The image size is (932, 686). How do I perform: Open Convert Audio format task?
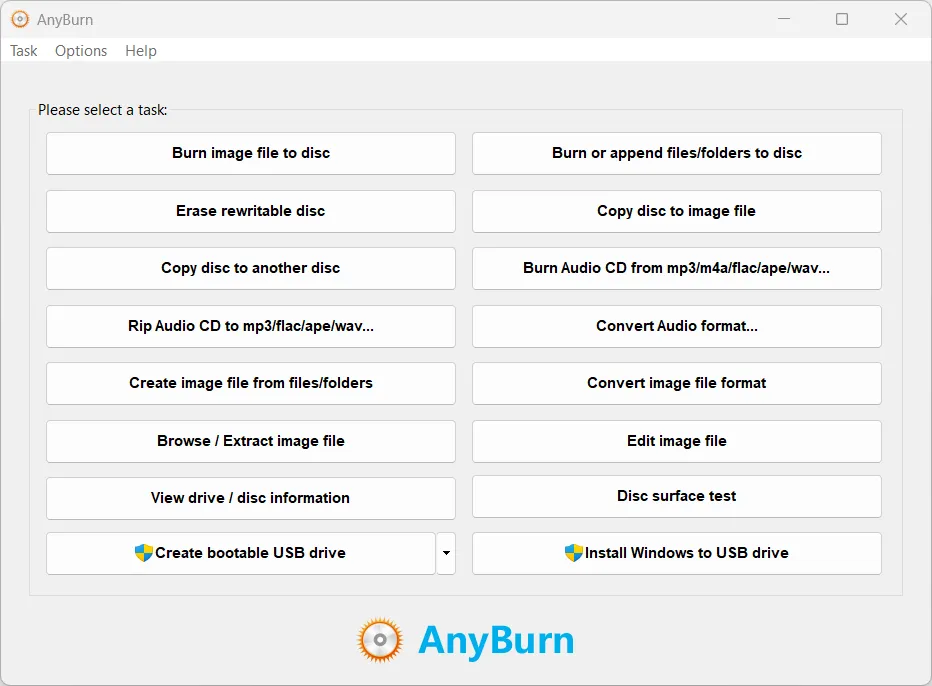click(676, 326)
